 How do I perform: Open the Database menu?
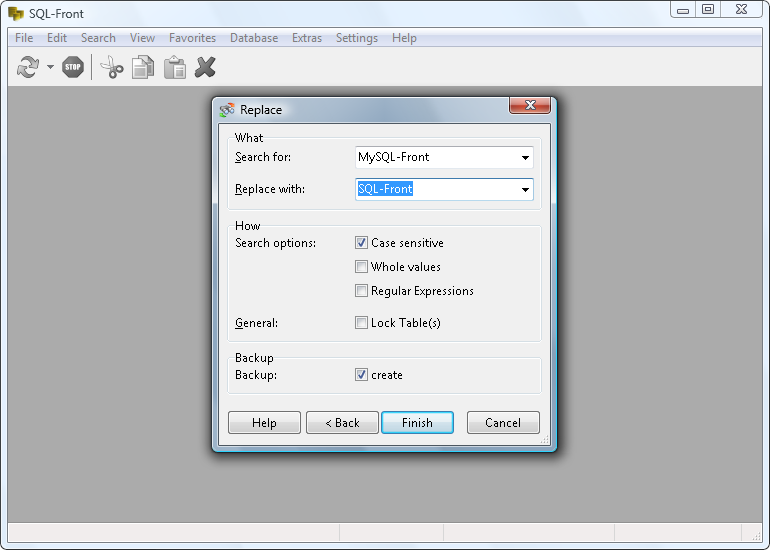254,38
